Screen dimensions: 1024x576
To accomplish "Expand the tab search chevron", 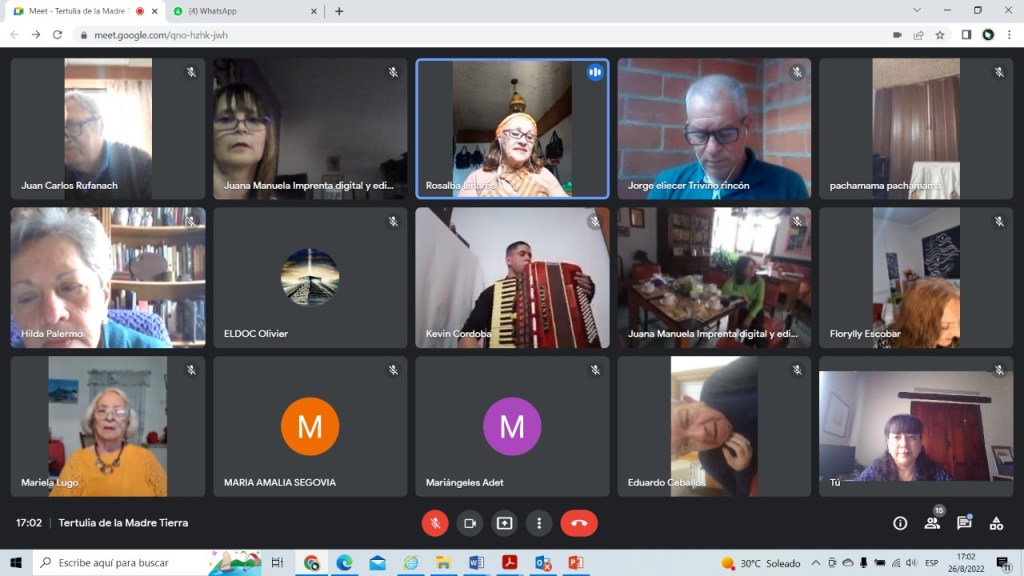I will pos(917,10).
